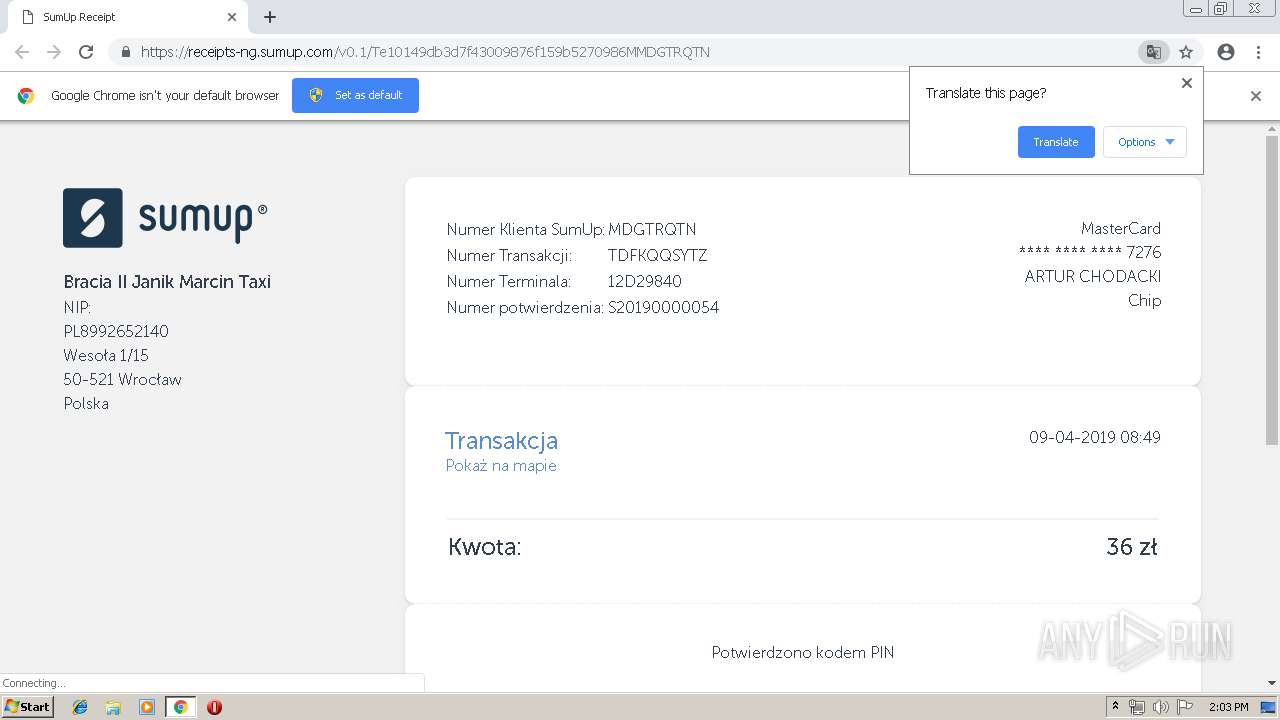
Task: Click Potwierdzono kodem PIN text
Action: 803,652
